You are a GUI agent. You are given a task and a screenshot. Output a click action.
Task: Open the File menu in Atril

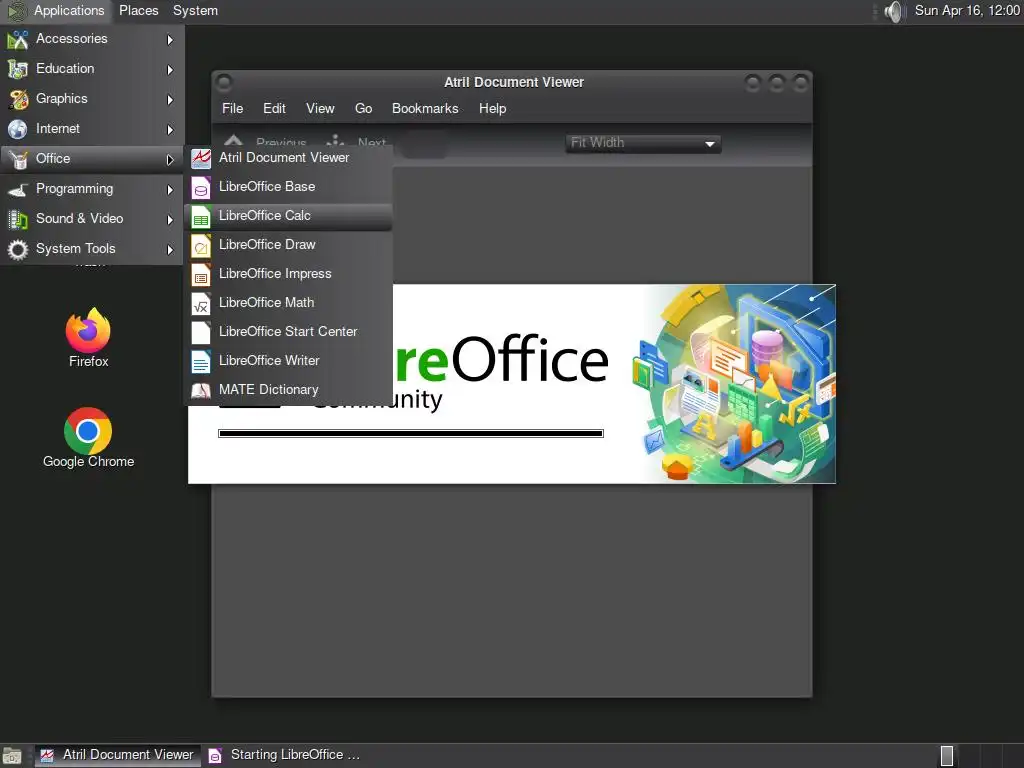point(232,108)
